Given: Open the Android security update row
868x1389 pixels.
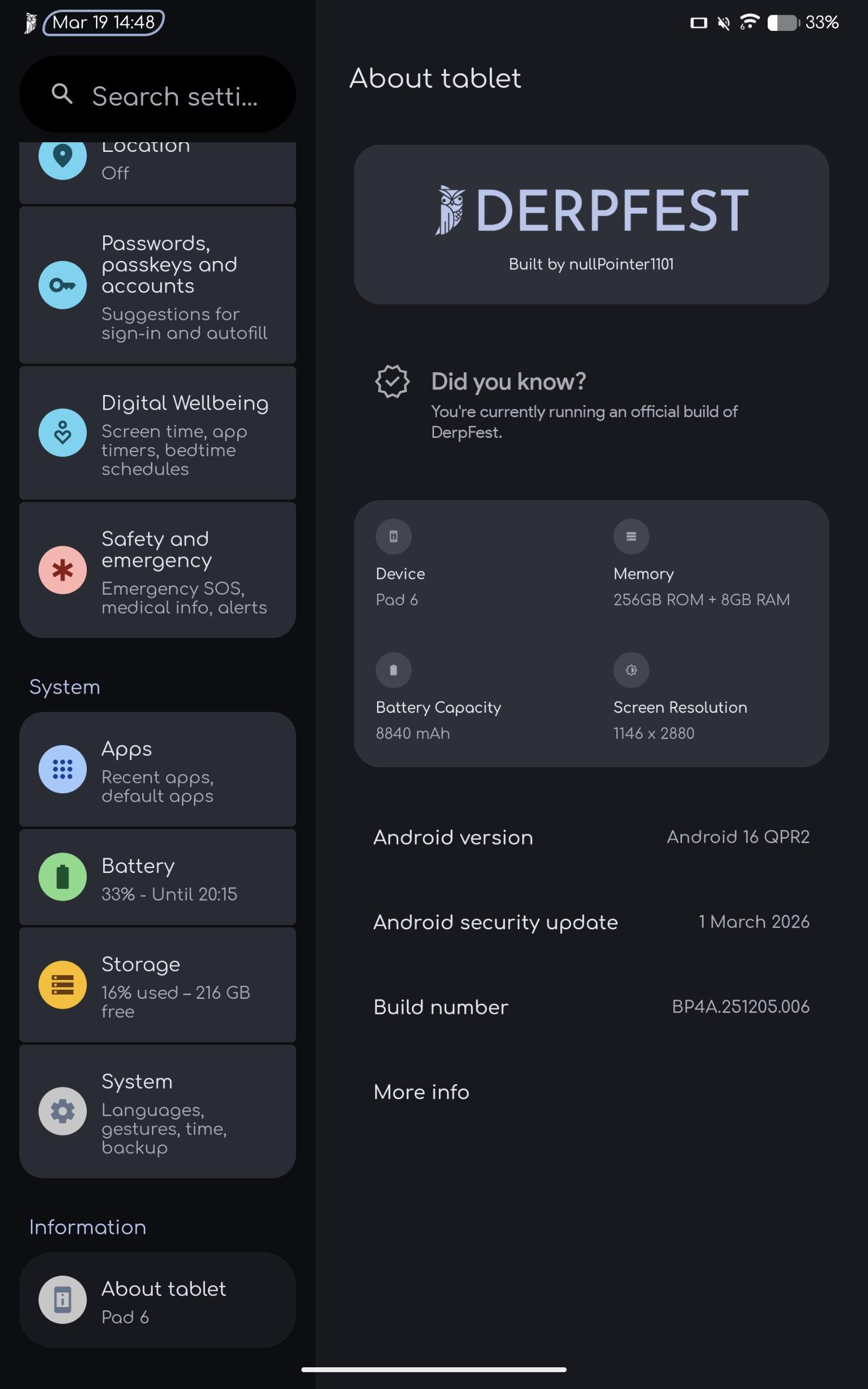Looking at the screenshot, I should 591,922.
